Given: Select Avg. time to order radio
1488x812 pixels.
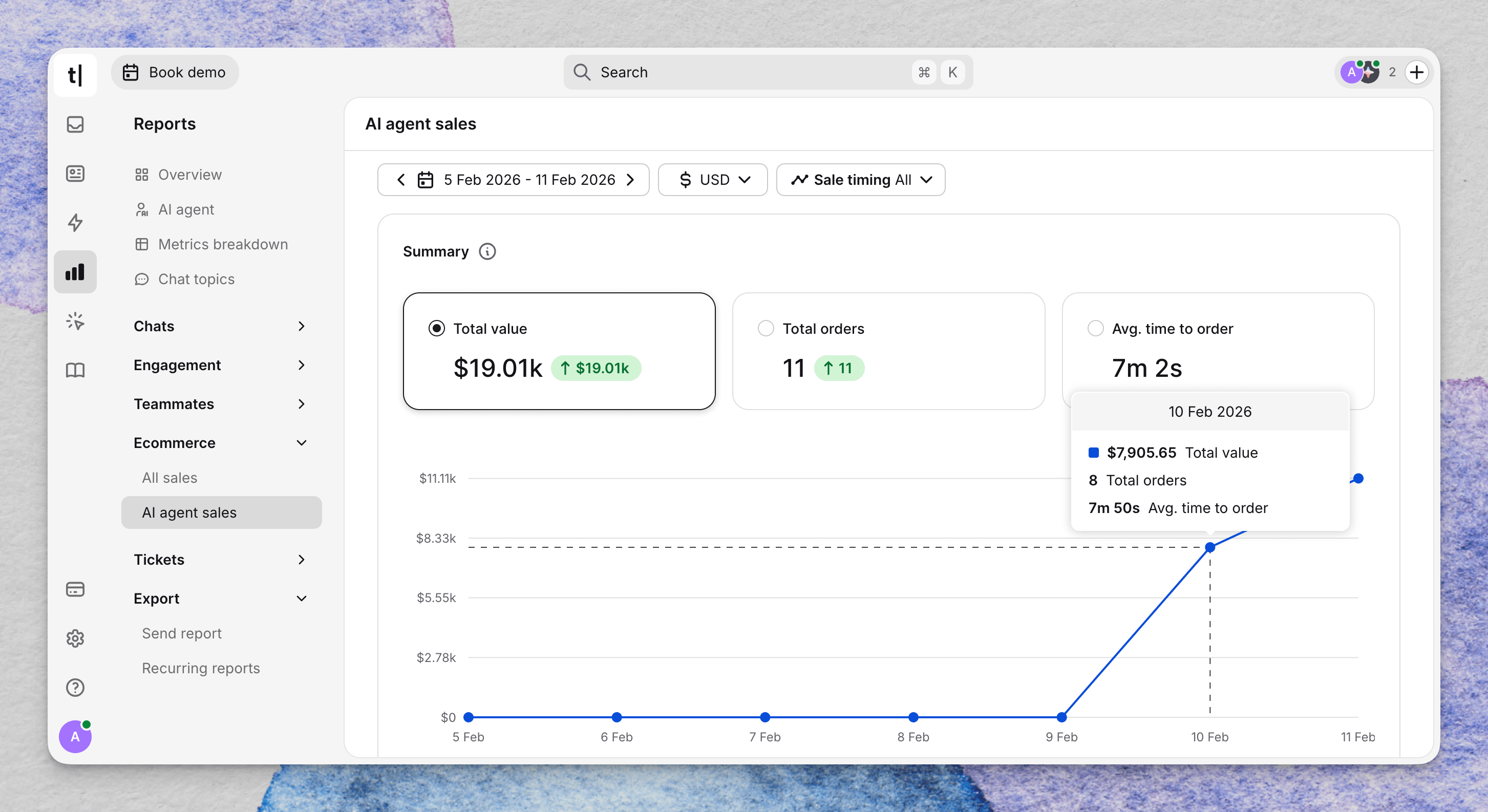Looking at the screenshot, I should tap(1095, 329).
